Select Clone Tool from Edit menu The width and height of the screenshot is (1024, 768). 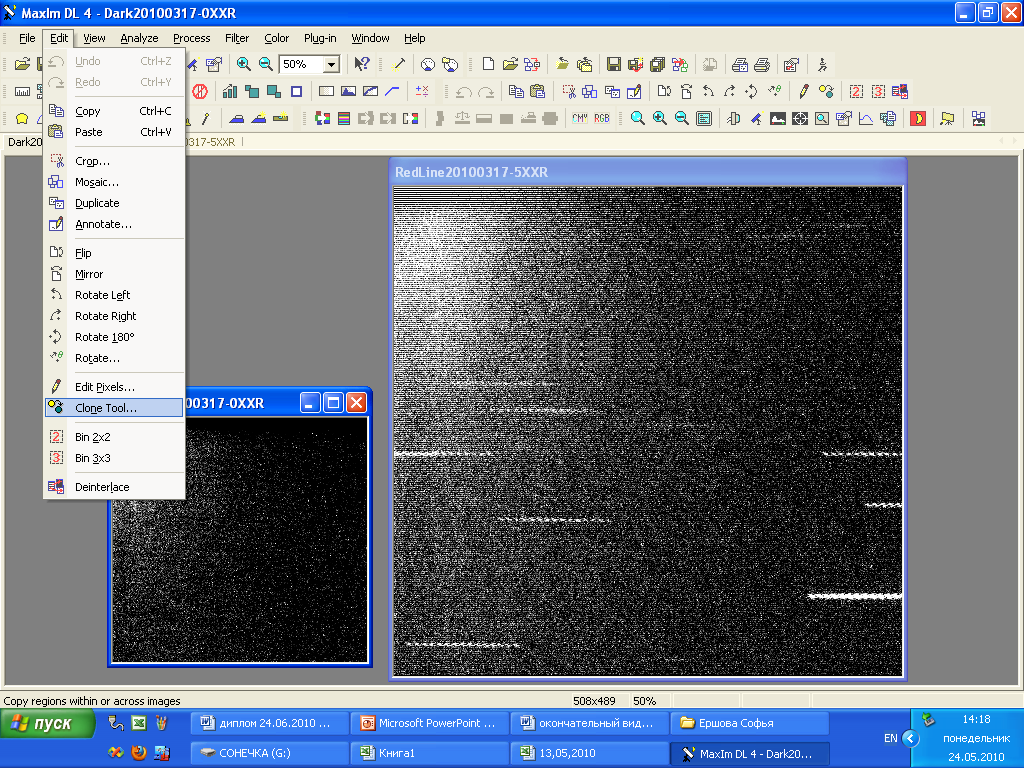coord(106,408)
